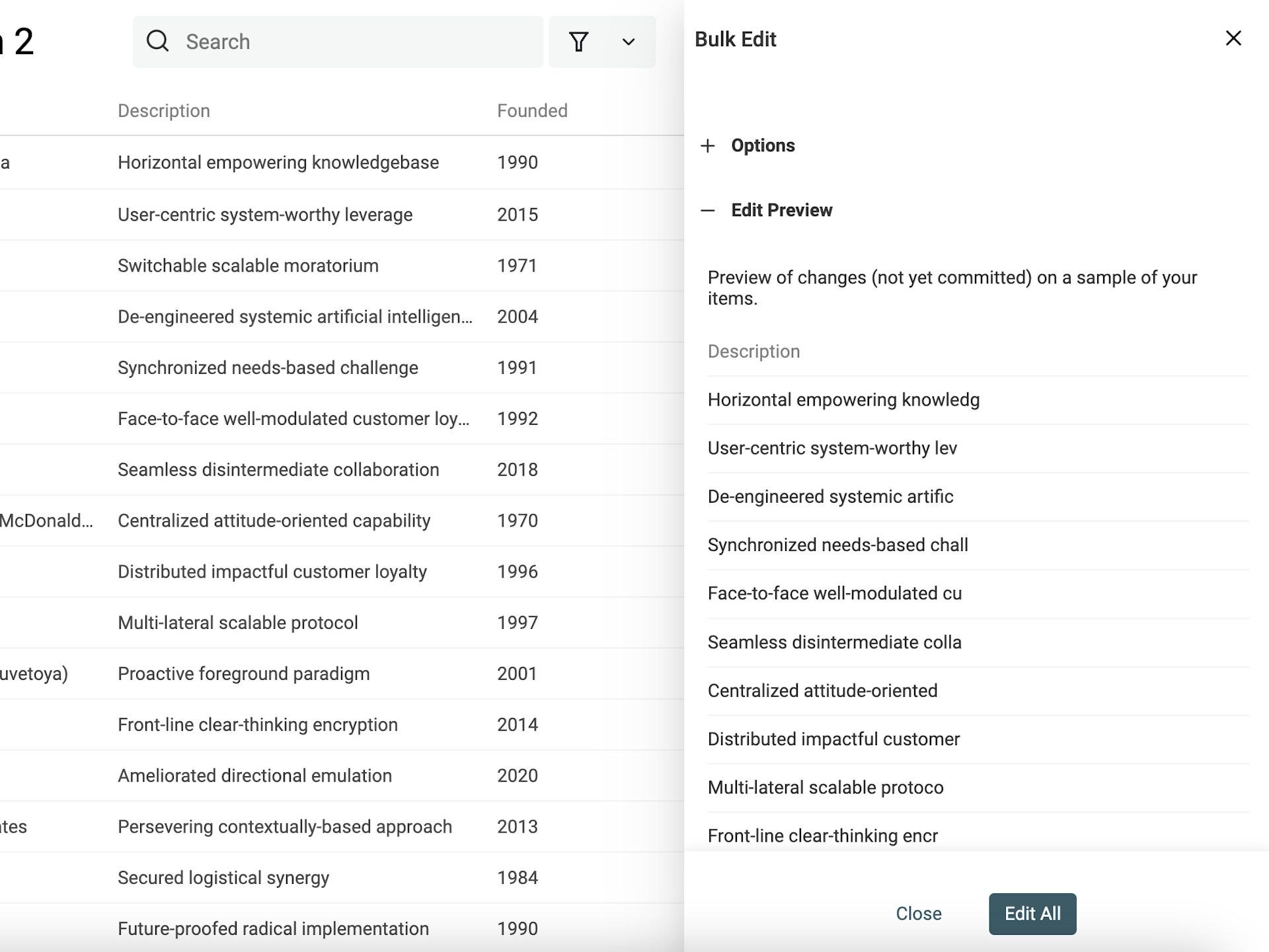Collapse the Edit Preview section
The image size is (1269, 952).
[x=708, y=211]
